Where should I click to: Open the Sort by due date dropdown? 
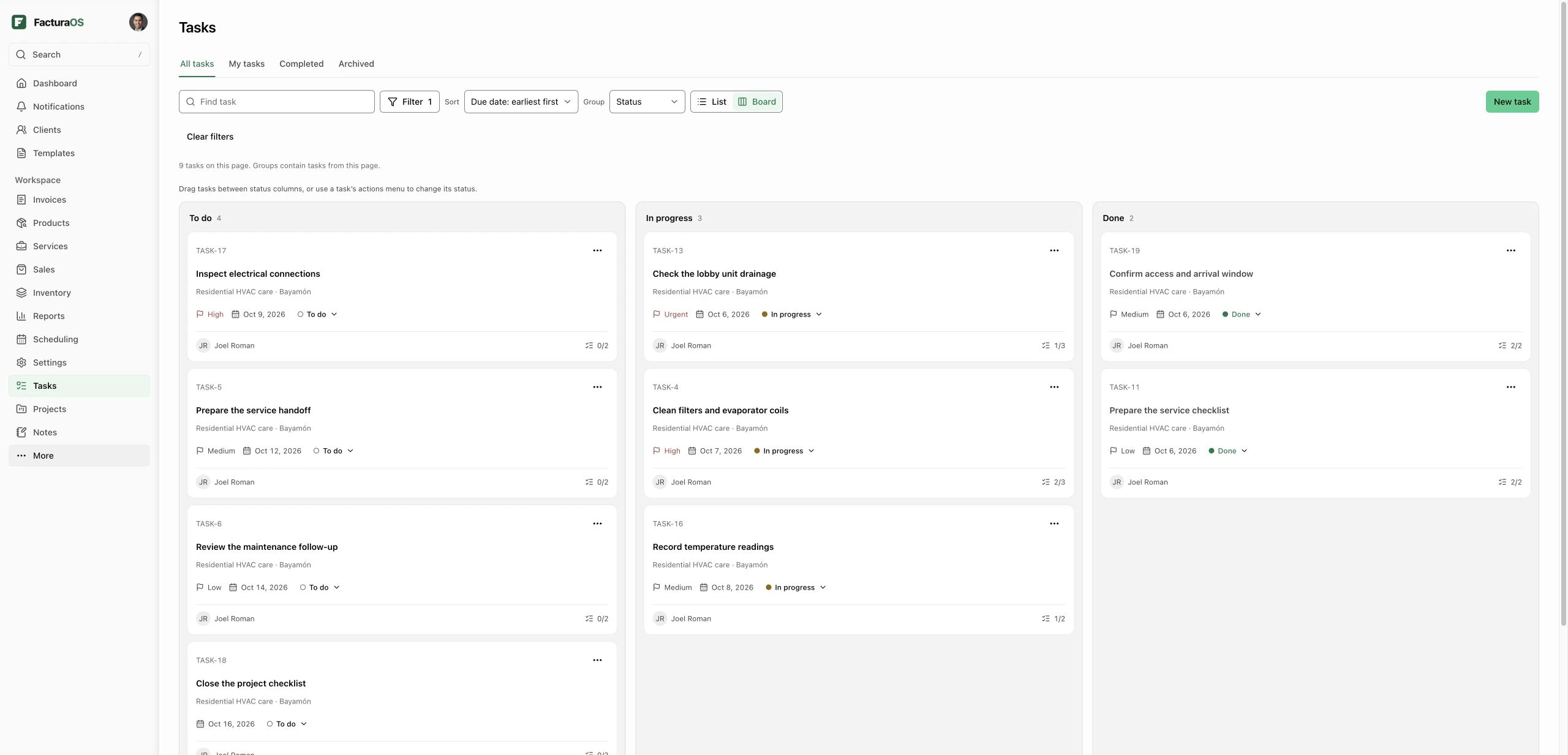521,102
